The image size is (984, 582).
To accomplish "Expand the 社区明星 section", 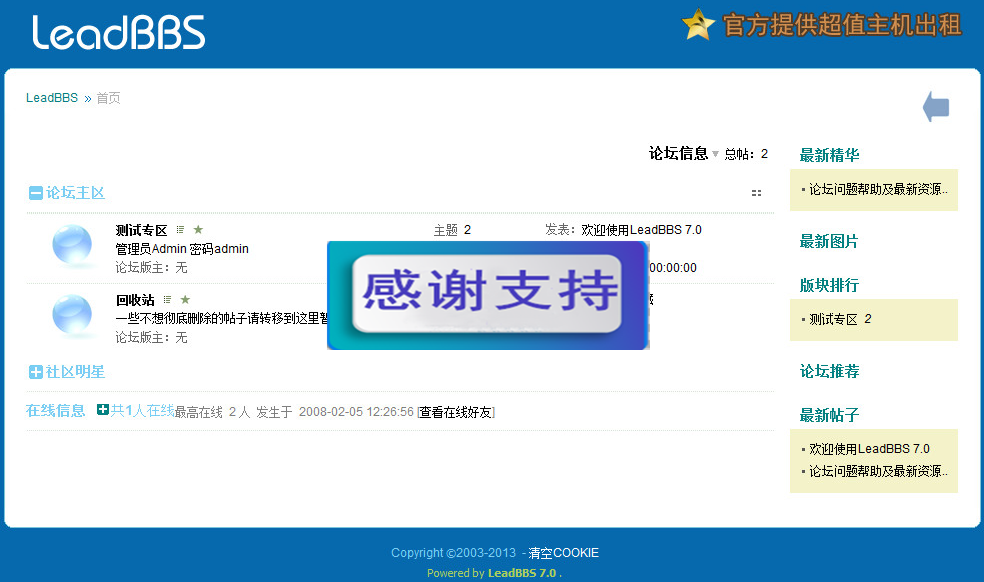I will click(x=36, y=372).
